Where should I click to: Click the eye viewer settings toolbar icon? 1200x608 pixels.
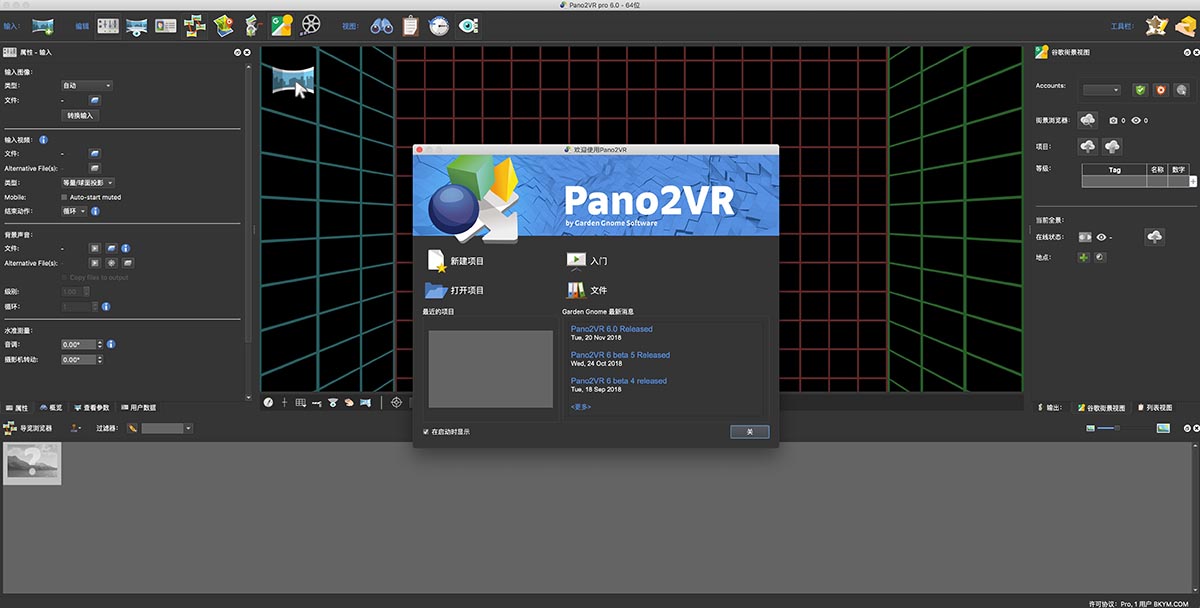coord(468,26)
